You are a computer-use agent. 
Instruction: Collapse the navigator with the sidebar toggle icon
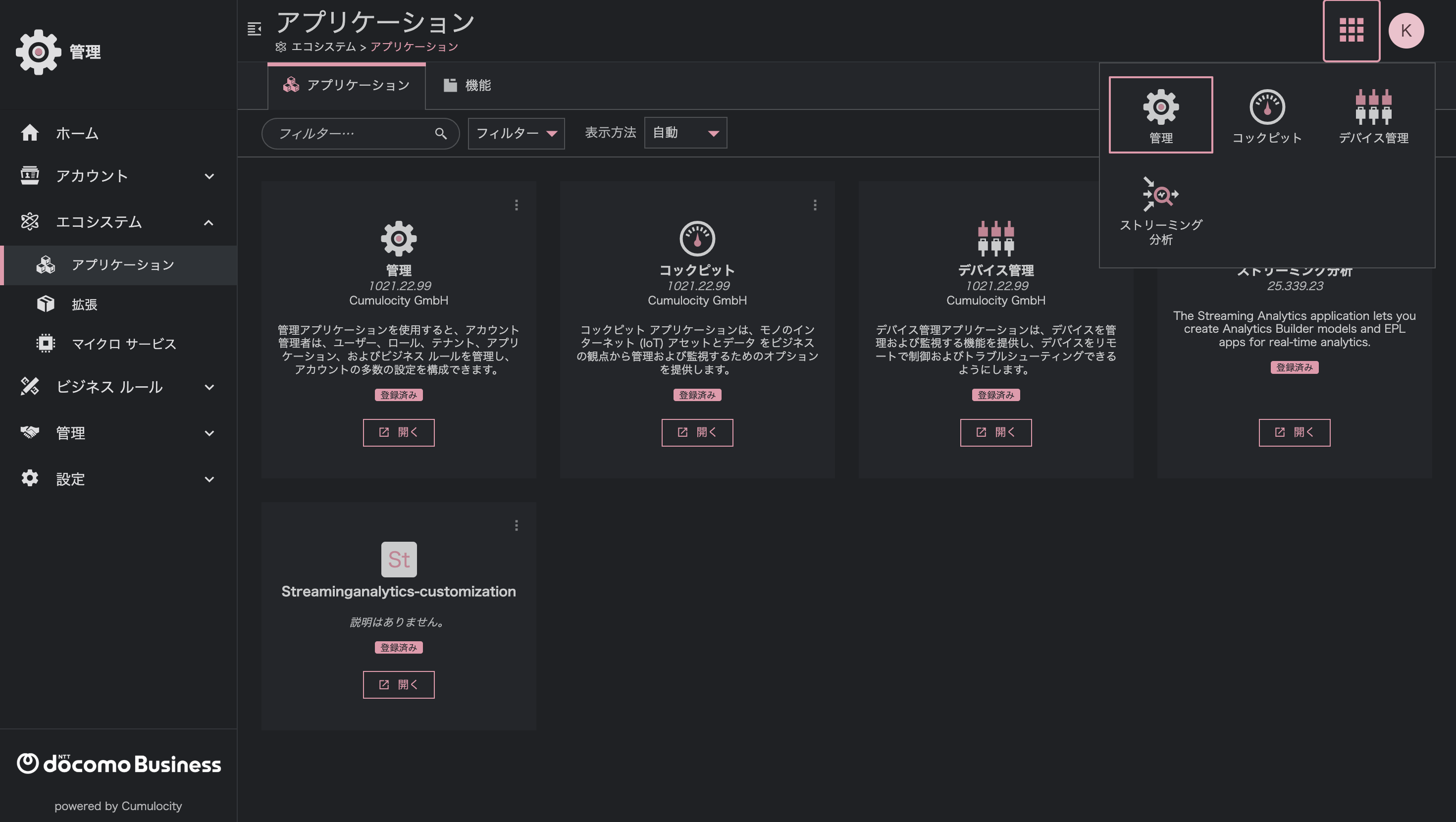point(255,29)
